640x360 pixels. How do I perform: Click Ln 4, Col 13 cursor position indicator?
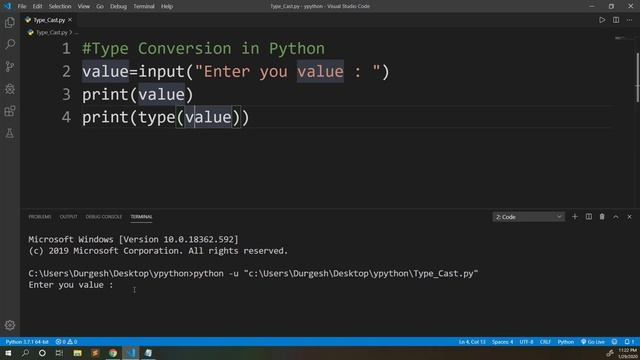(x=472, y=342)
